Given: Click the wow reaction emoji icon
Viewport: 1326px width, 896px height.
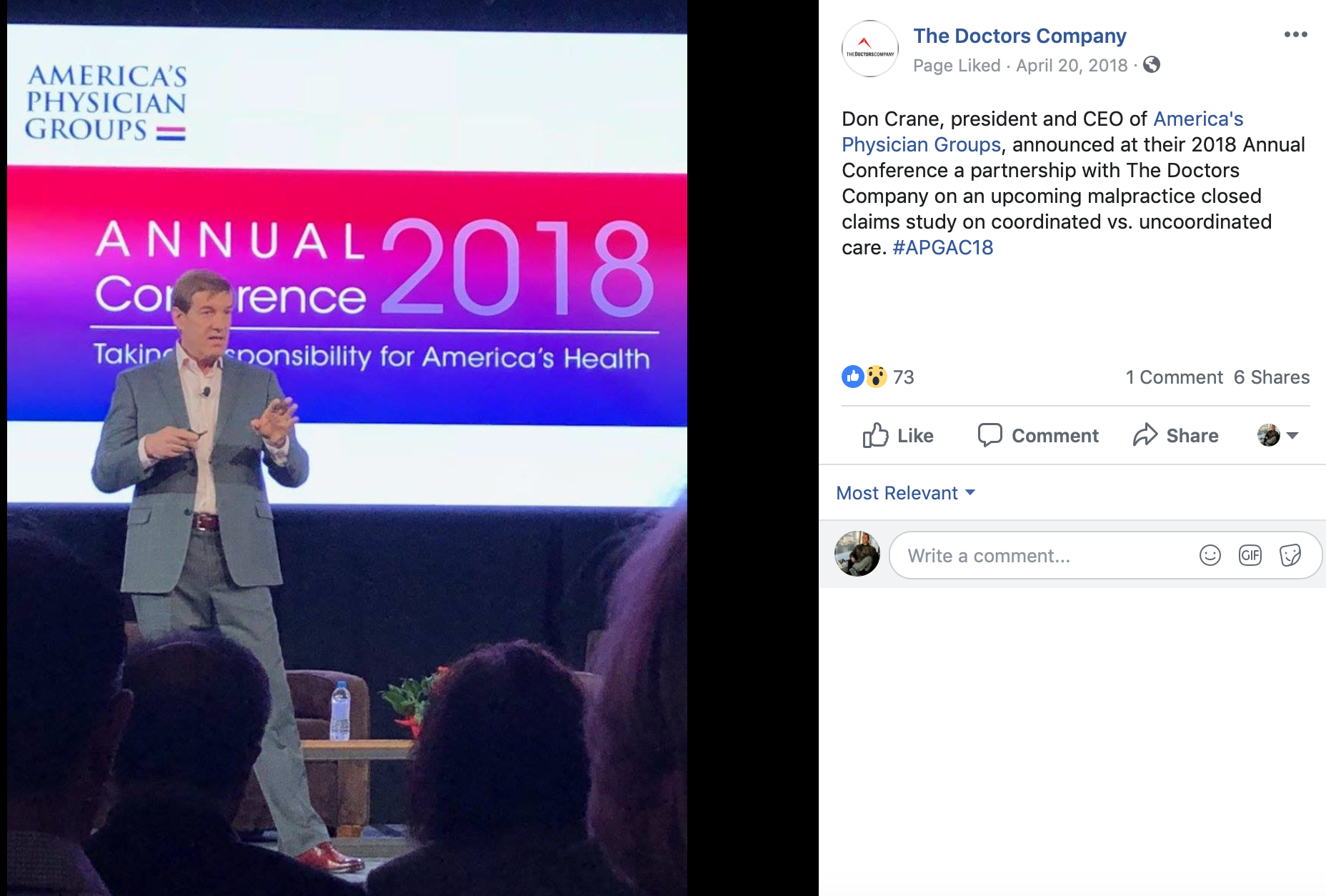Looking at the screenshot, I should [x=876, y=377].
